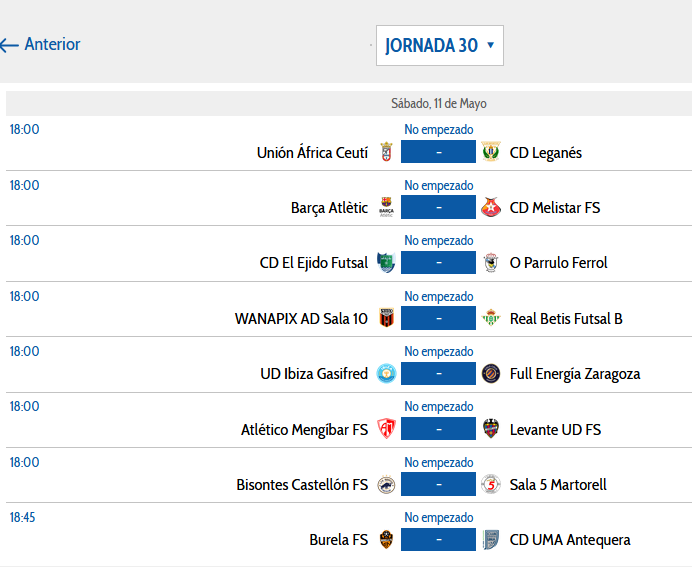Click the Barça Atlètic team crest
692x567 pixels.
point(386,207)
